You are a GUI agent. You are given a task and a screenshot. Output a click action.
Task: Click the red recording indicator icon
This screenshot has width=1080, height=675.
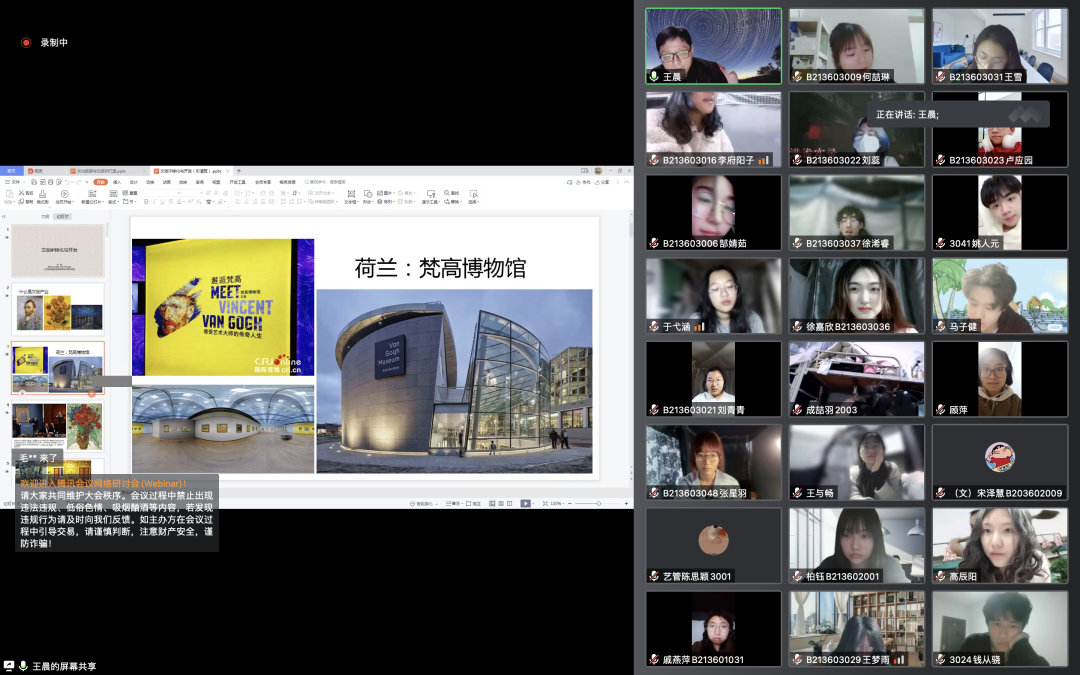26,43
